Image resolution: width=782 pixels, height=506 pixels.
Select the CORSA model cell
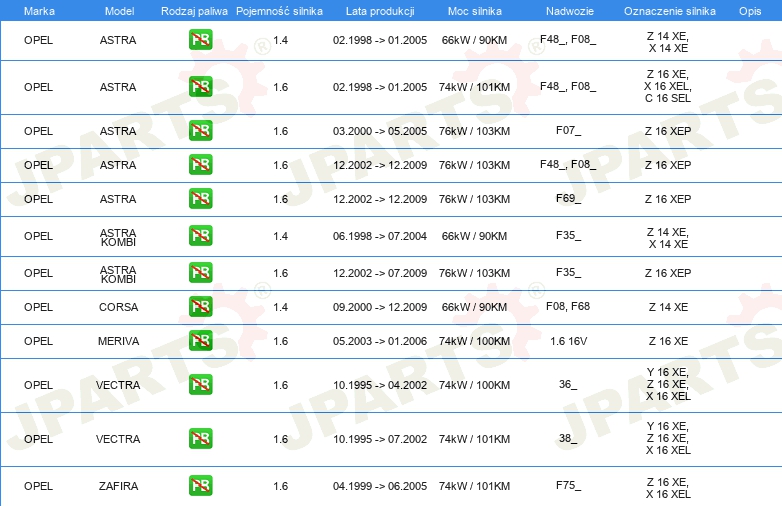(x=118, y=307)
